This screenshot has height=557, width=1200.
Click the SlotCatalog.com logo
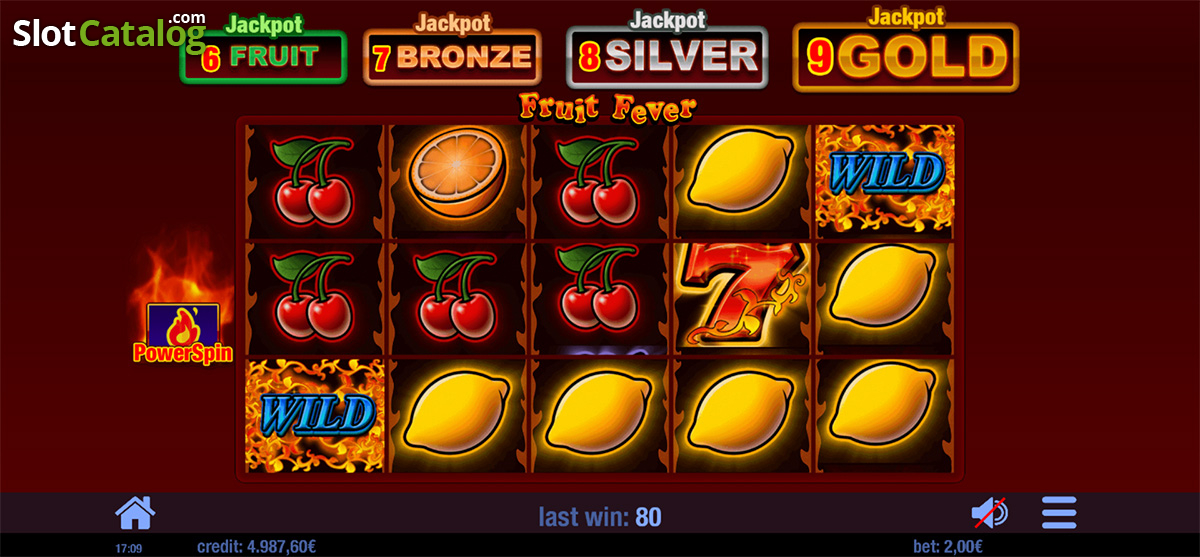coord(110,33)
